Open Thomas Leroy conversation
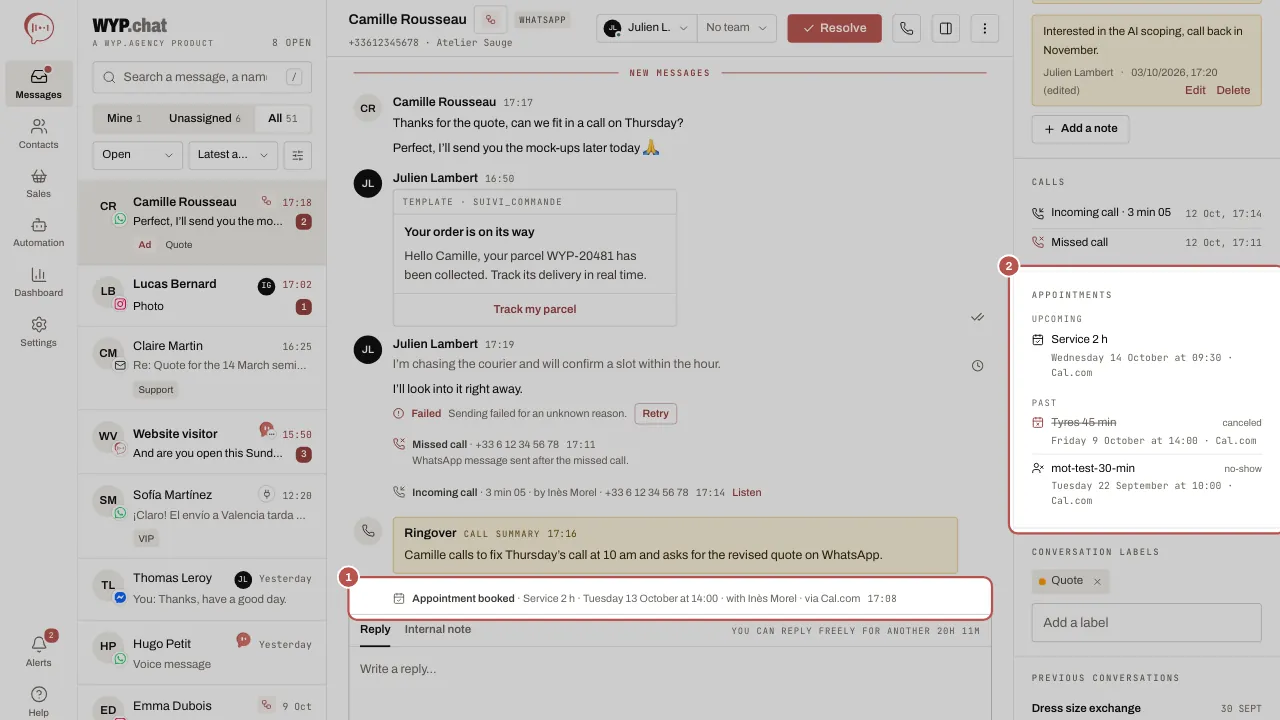Viewport: 1280px width, 720px height. click(202, 589)
